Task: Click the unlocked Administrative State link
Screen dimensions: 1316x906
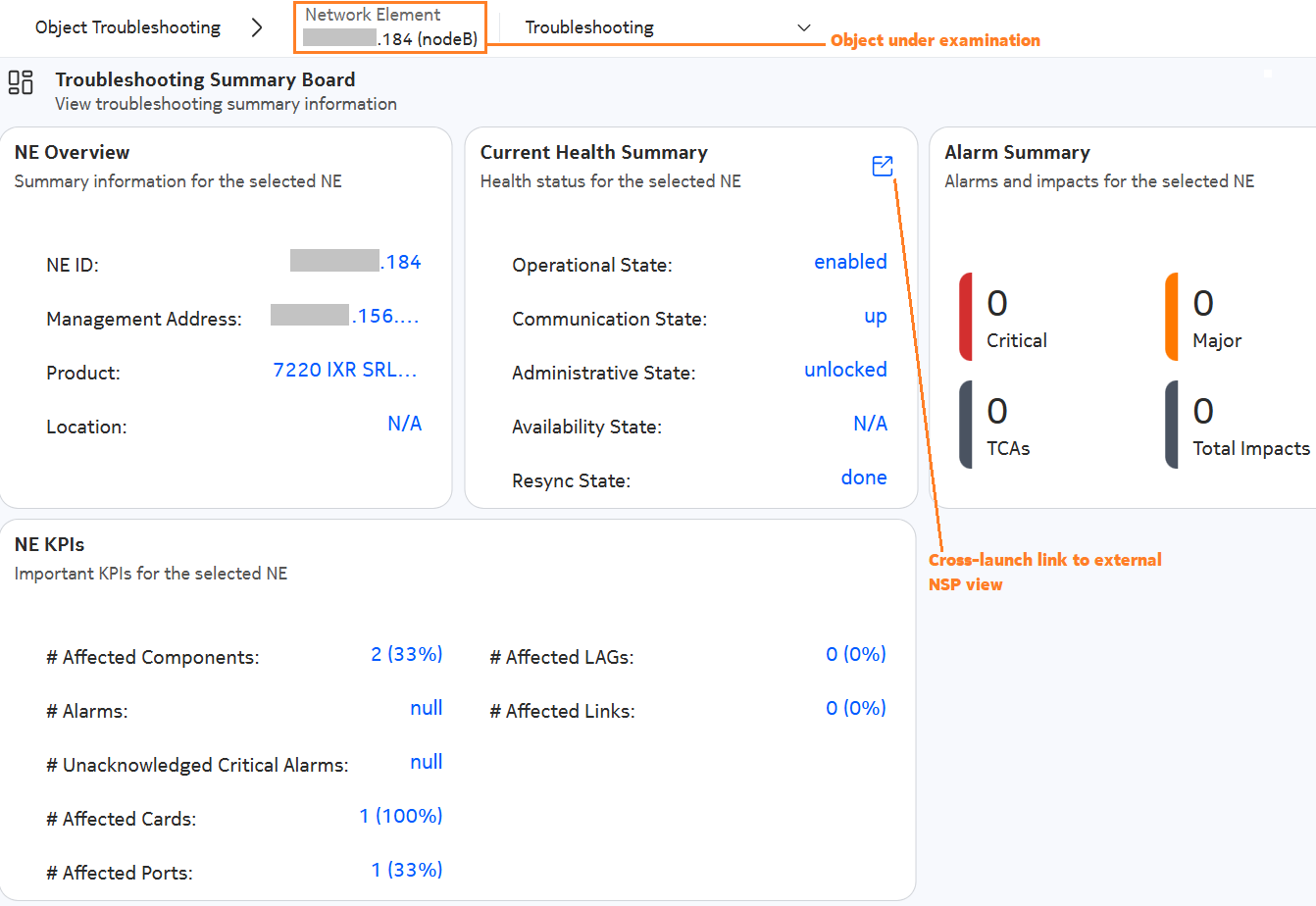Action: pos(845,370)
